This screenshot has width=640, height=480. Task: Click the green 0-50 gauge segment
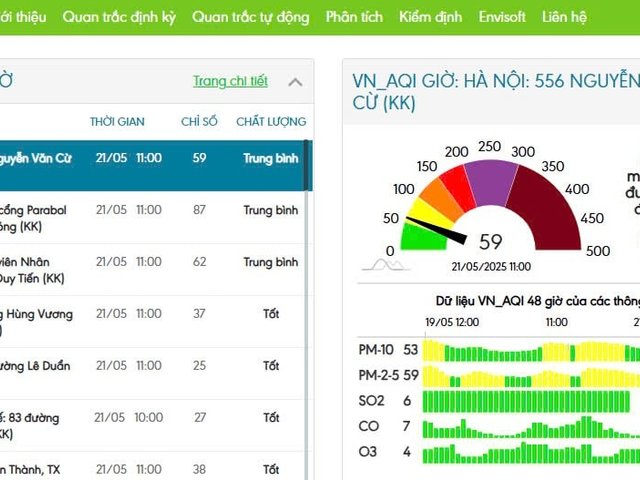[x=420, y=238]
